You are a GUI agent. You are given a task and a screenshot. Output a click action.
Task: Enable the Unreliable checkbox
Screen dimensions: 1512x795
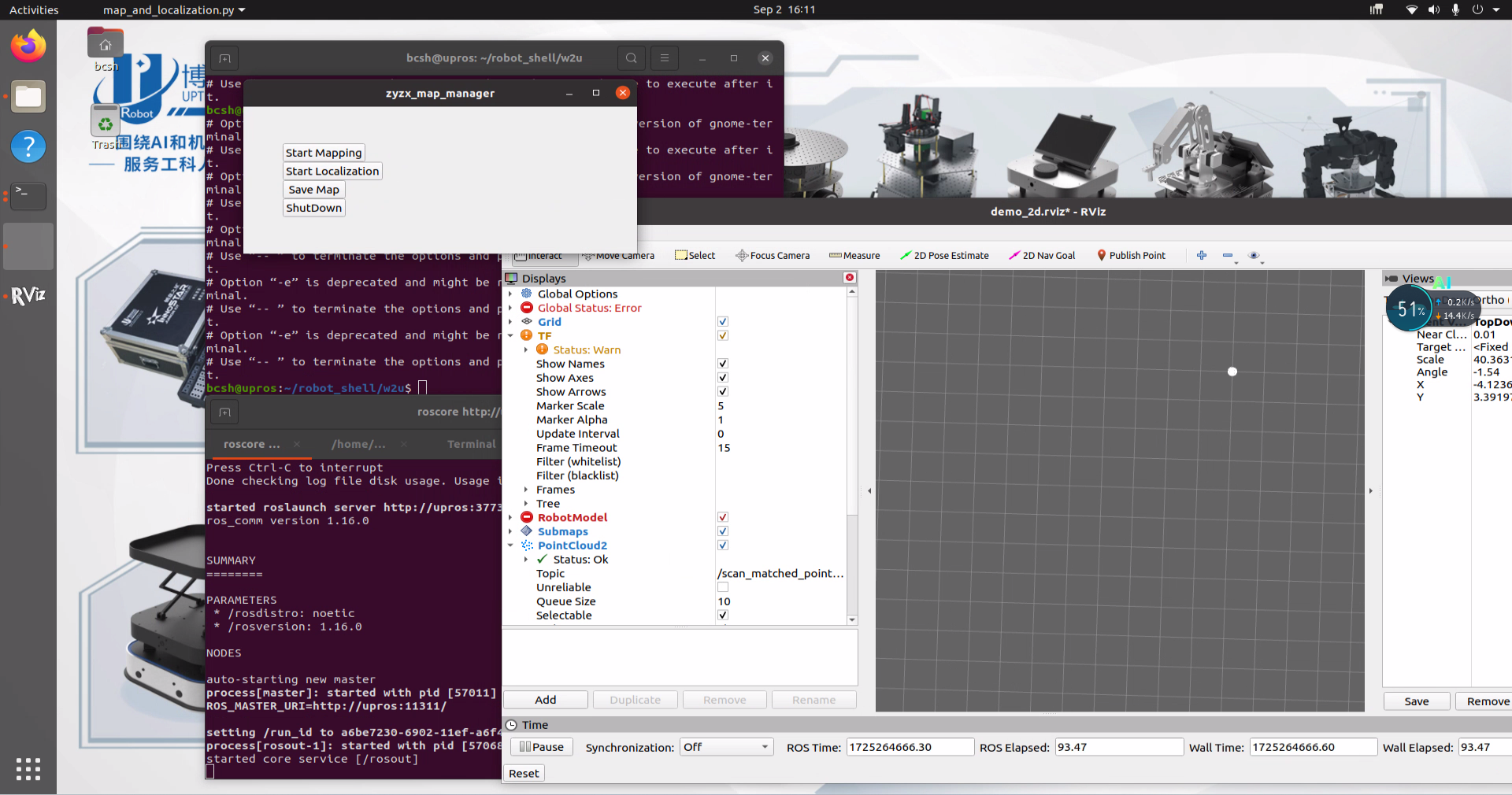723,587
